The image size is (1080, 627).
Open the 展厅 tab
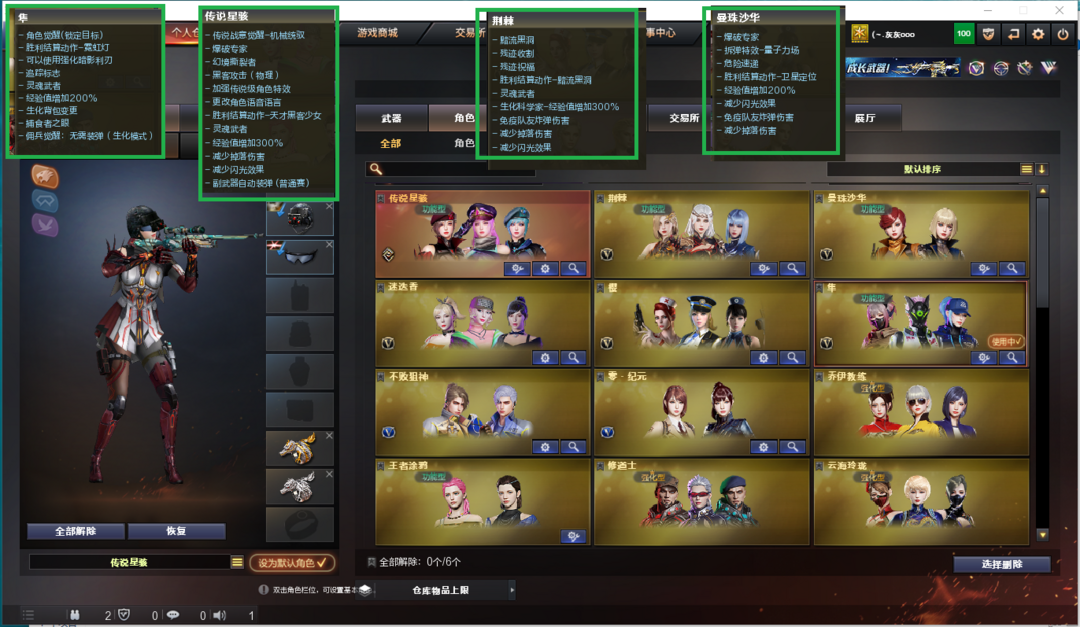point(865,119)
